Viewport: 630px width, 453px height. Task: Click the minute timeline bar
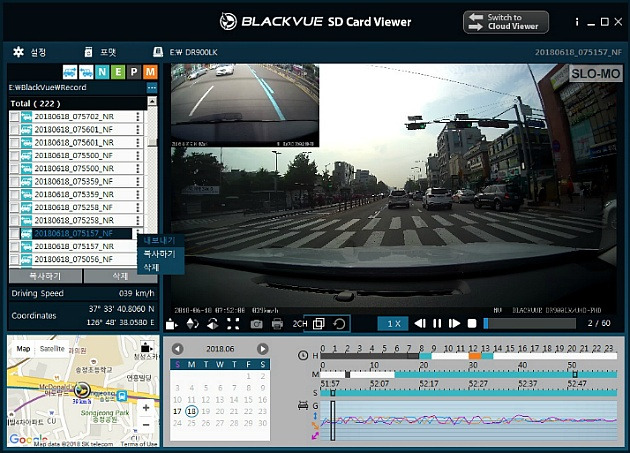(468, 375)
